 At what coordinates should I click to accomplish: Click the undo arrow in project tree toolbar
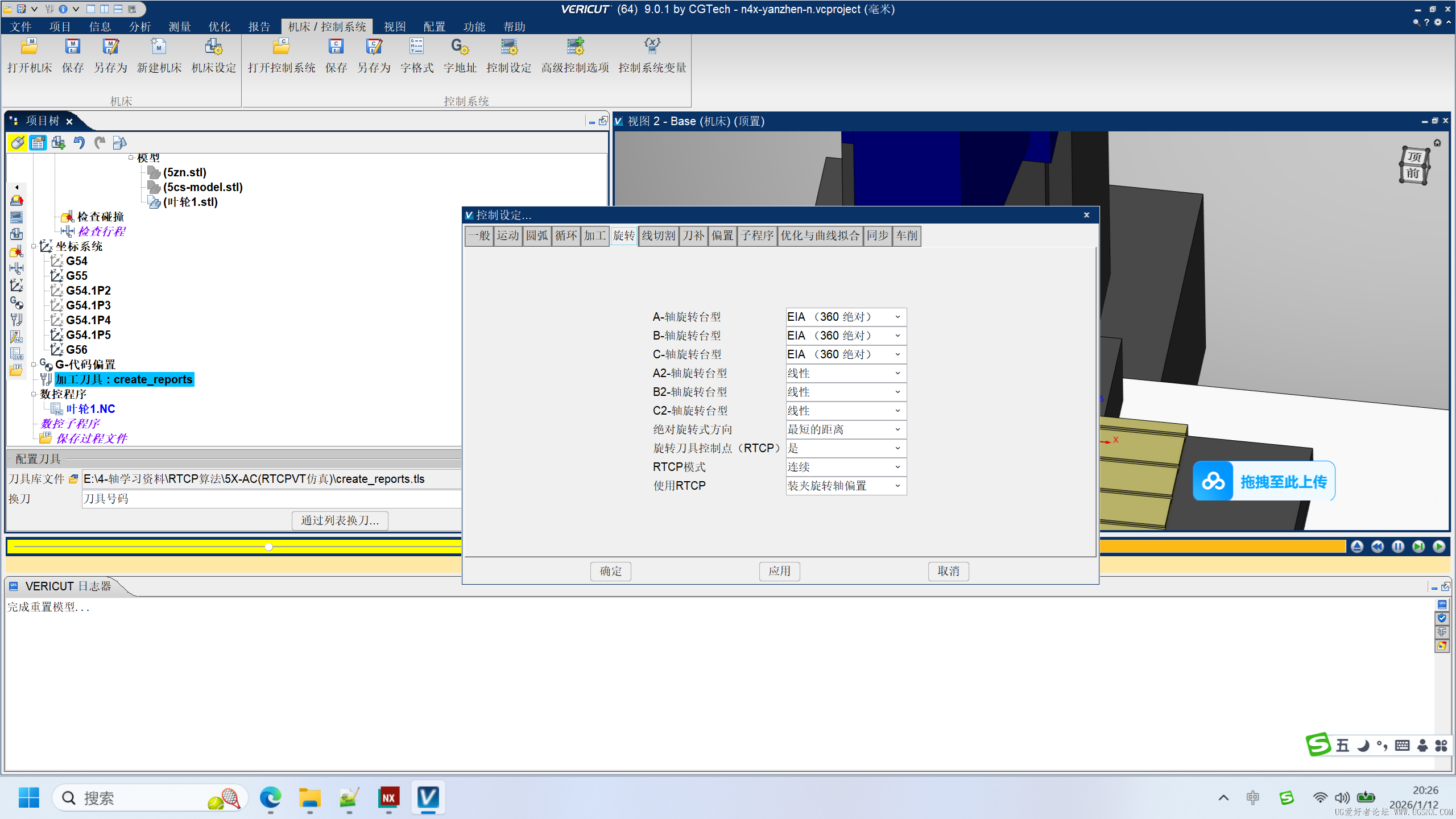tap(79, 143)
